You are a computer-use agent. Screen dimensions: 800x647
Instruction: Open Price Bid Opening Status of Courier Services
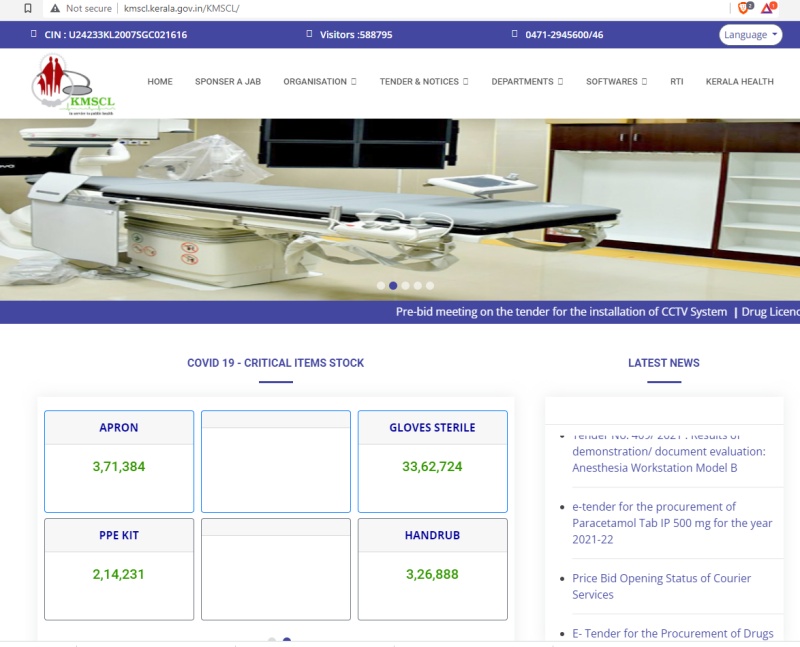tap(661, 586)
